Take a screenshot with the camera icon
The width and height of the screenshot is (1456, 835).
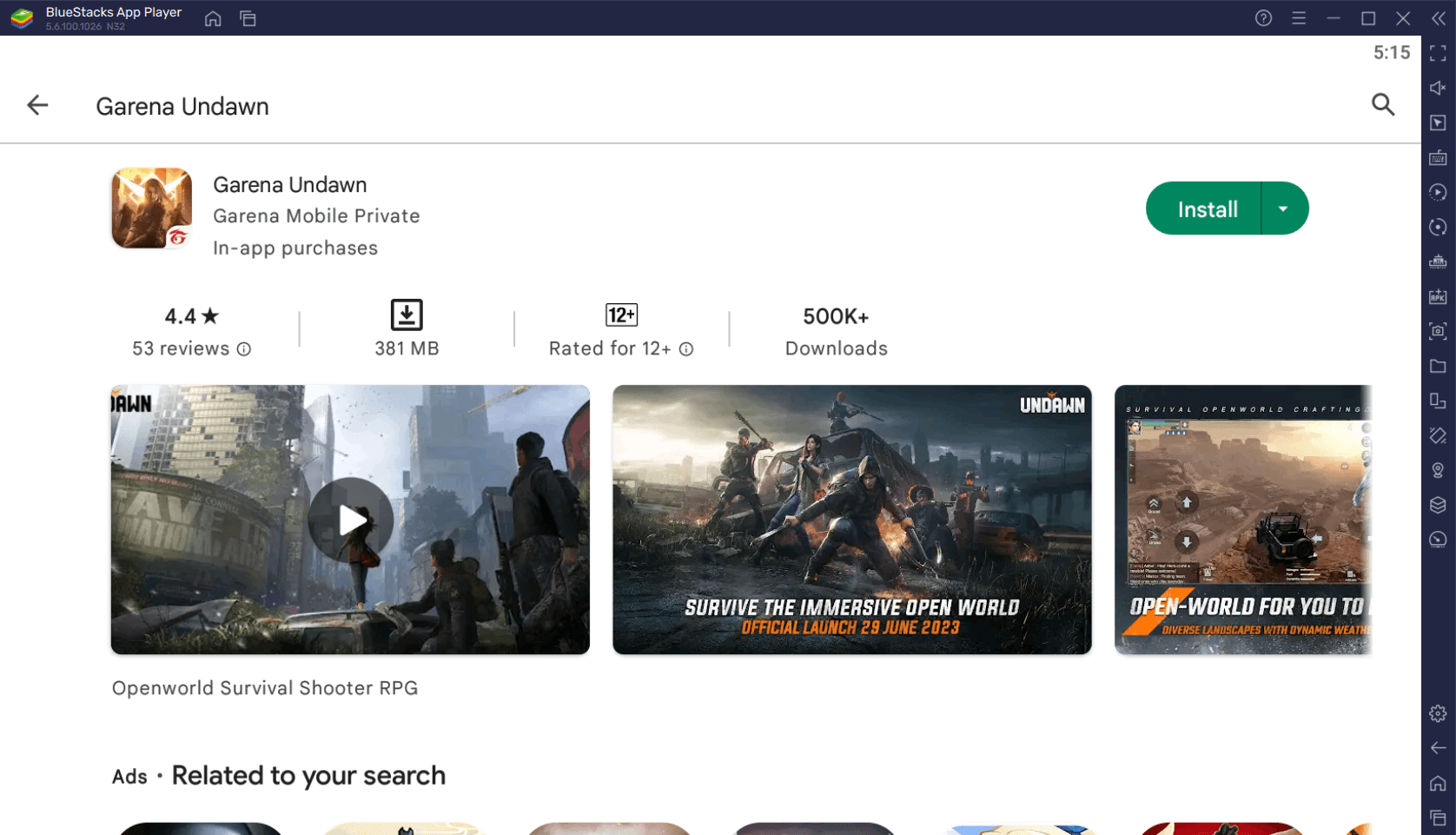pyautogui.click(x=1438, y=332)
